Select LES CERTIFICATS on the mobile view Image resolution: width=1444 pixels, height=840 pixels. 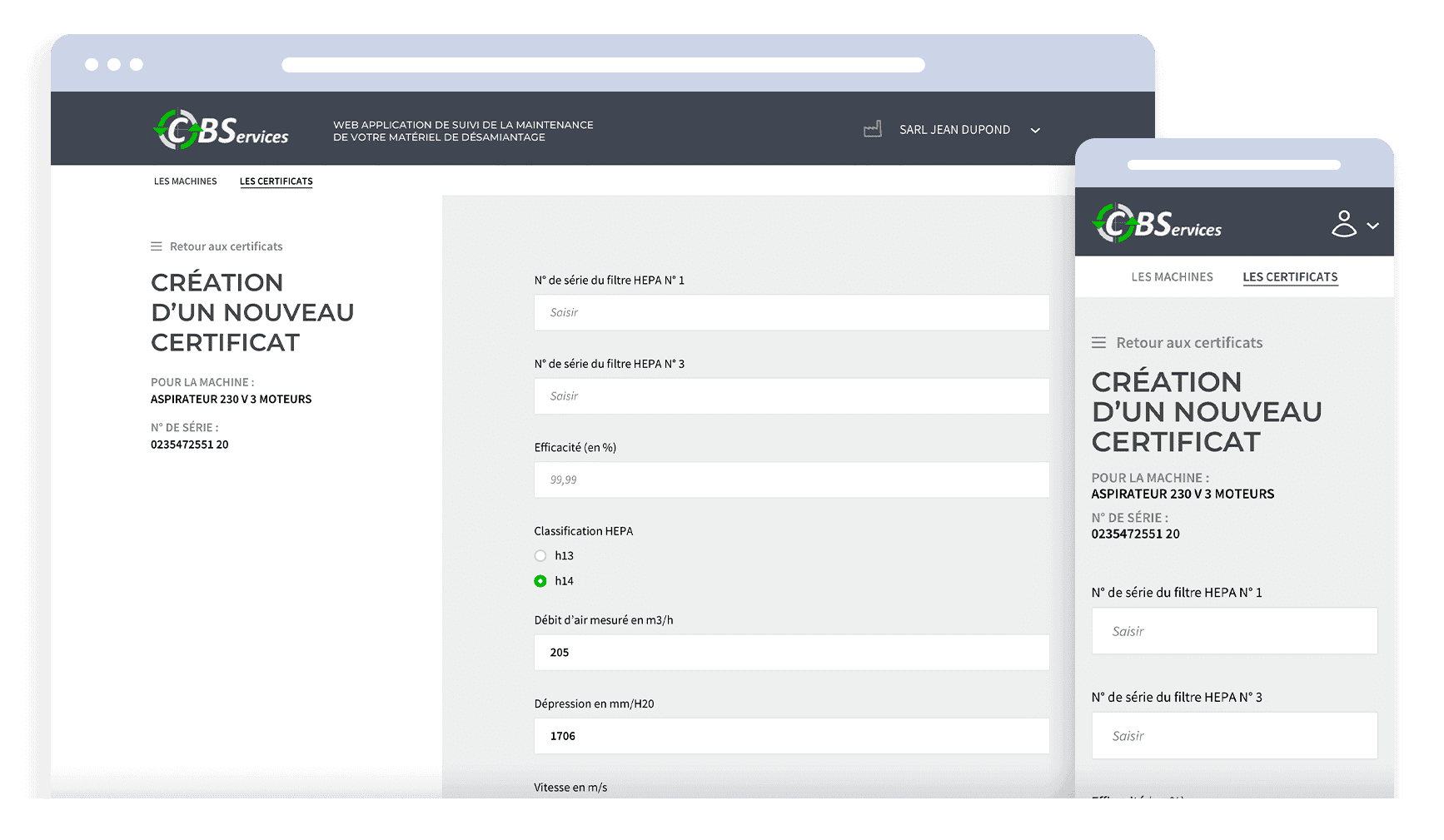1290,276
